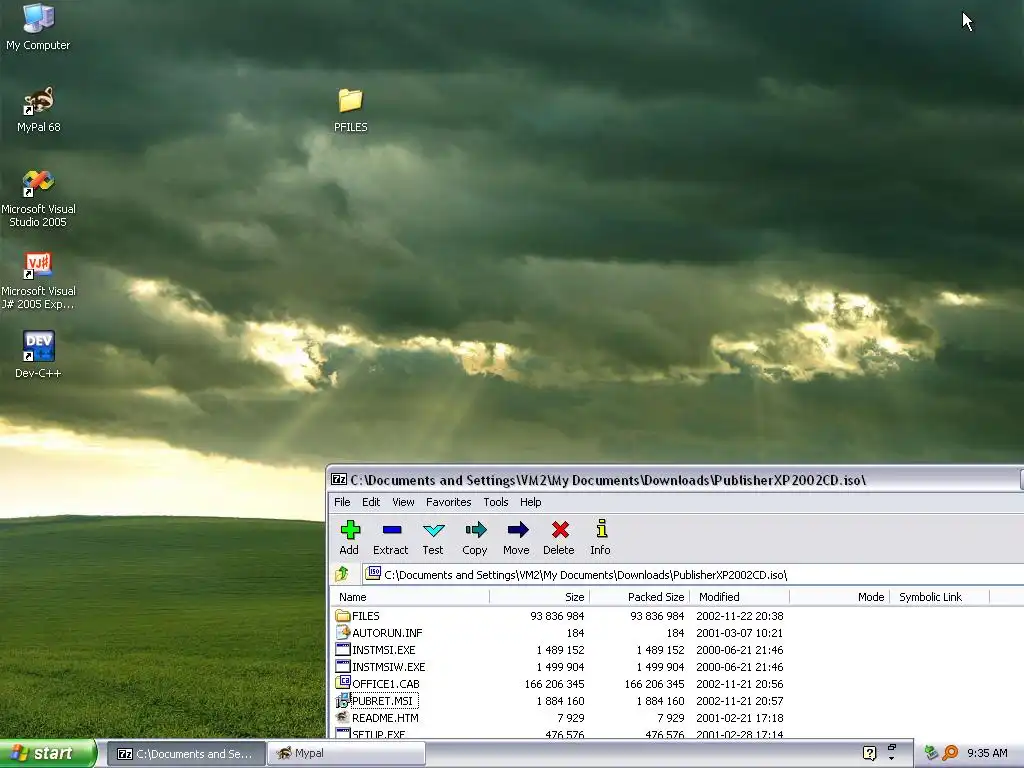Open the View menu
Image resolution: width=1024 pixels, height=768 pixels.
point(403,502)
